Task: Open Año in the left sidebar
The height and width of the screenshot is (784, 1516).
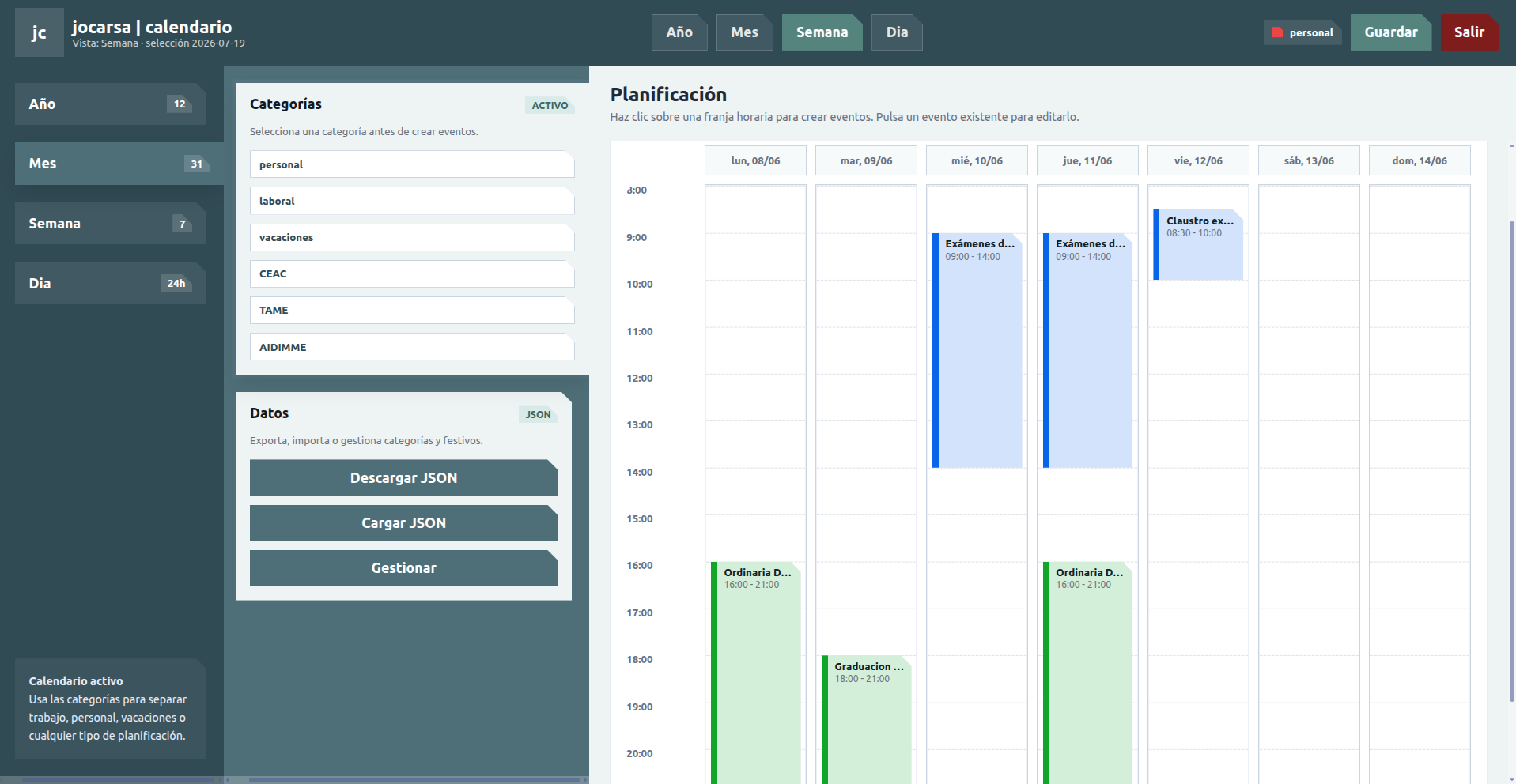Action: (111, 104)
